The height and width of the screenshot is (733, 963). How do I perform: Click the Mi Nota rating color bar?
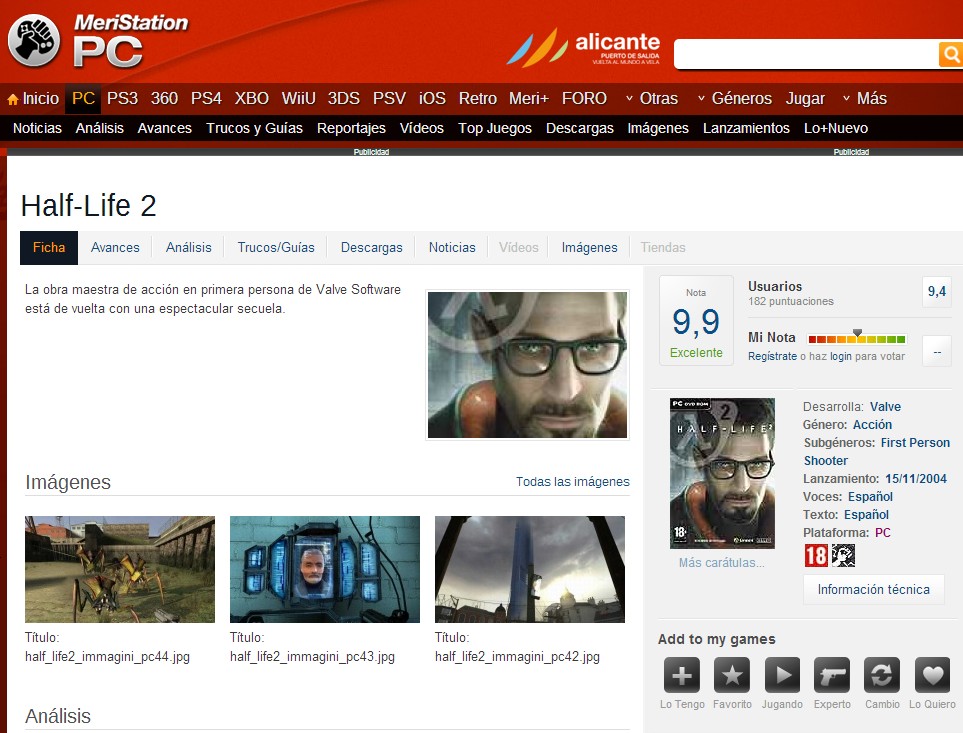[x=857, y=339]
